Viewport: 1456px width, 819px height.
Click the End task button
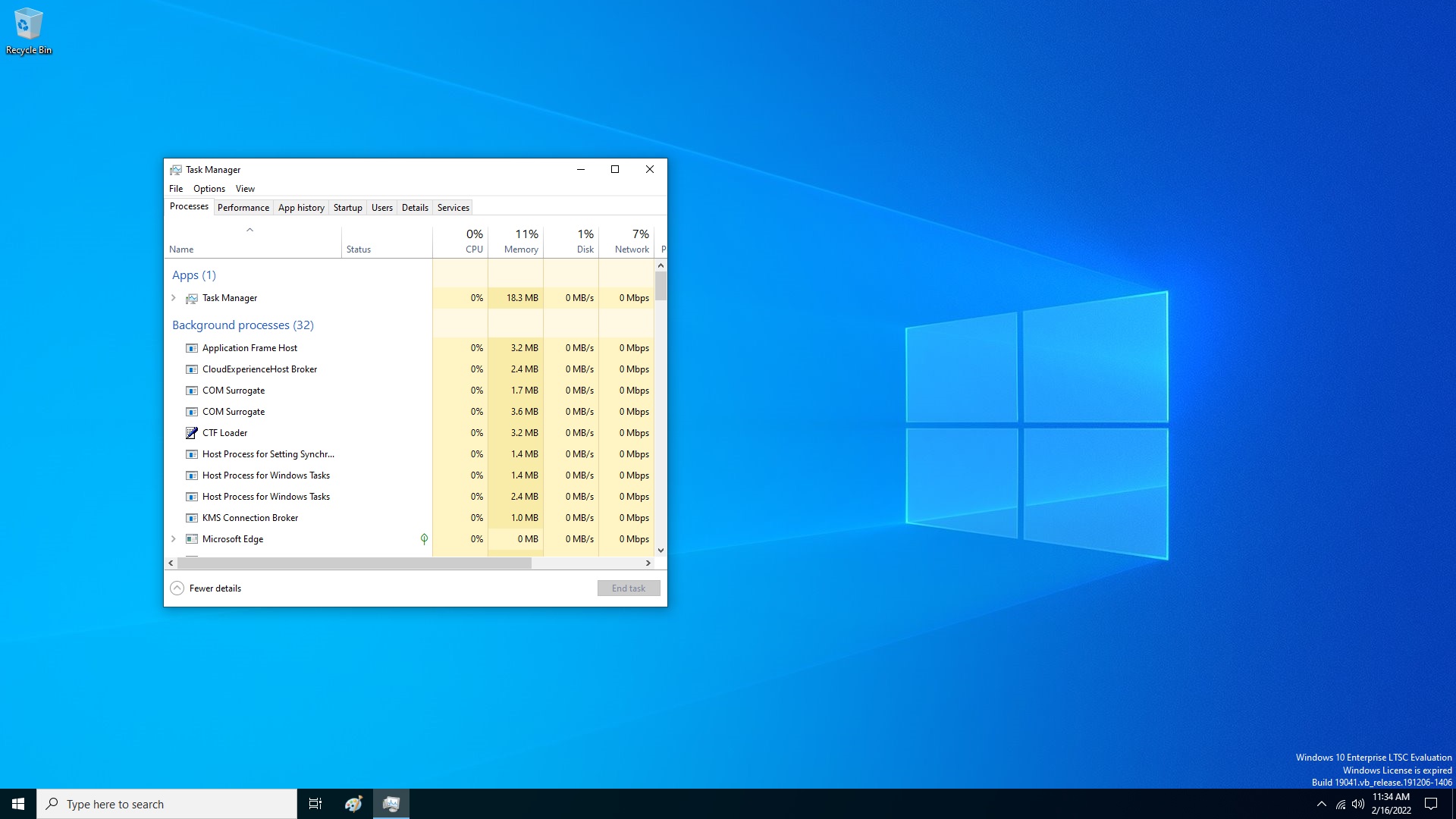click(629, 588)
